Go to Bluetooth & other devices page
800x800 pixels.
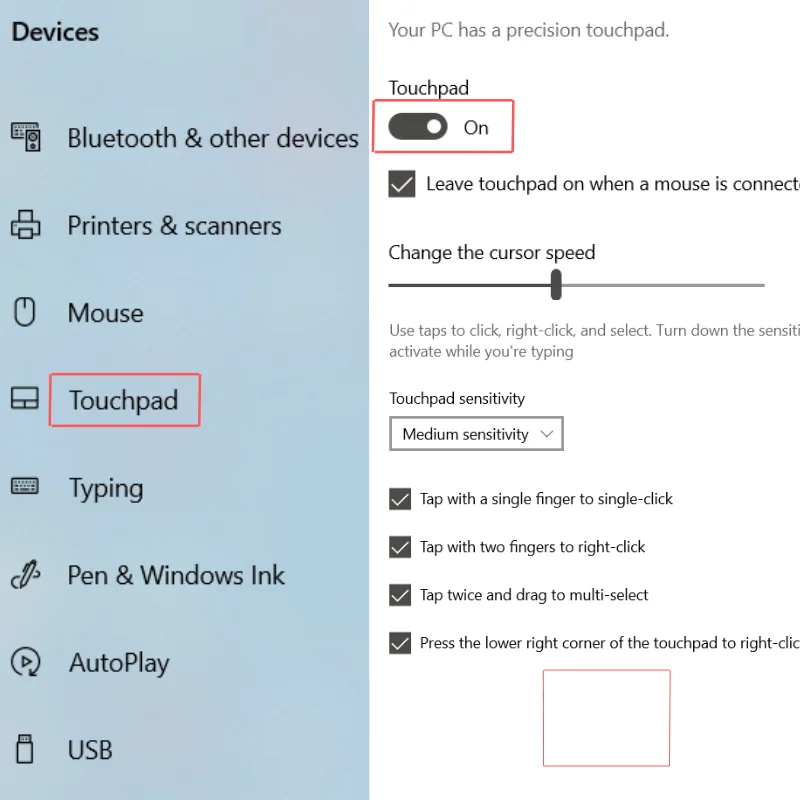click(213, 138)
